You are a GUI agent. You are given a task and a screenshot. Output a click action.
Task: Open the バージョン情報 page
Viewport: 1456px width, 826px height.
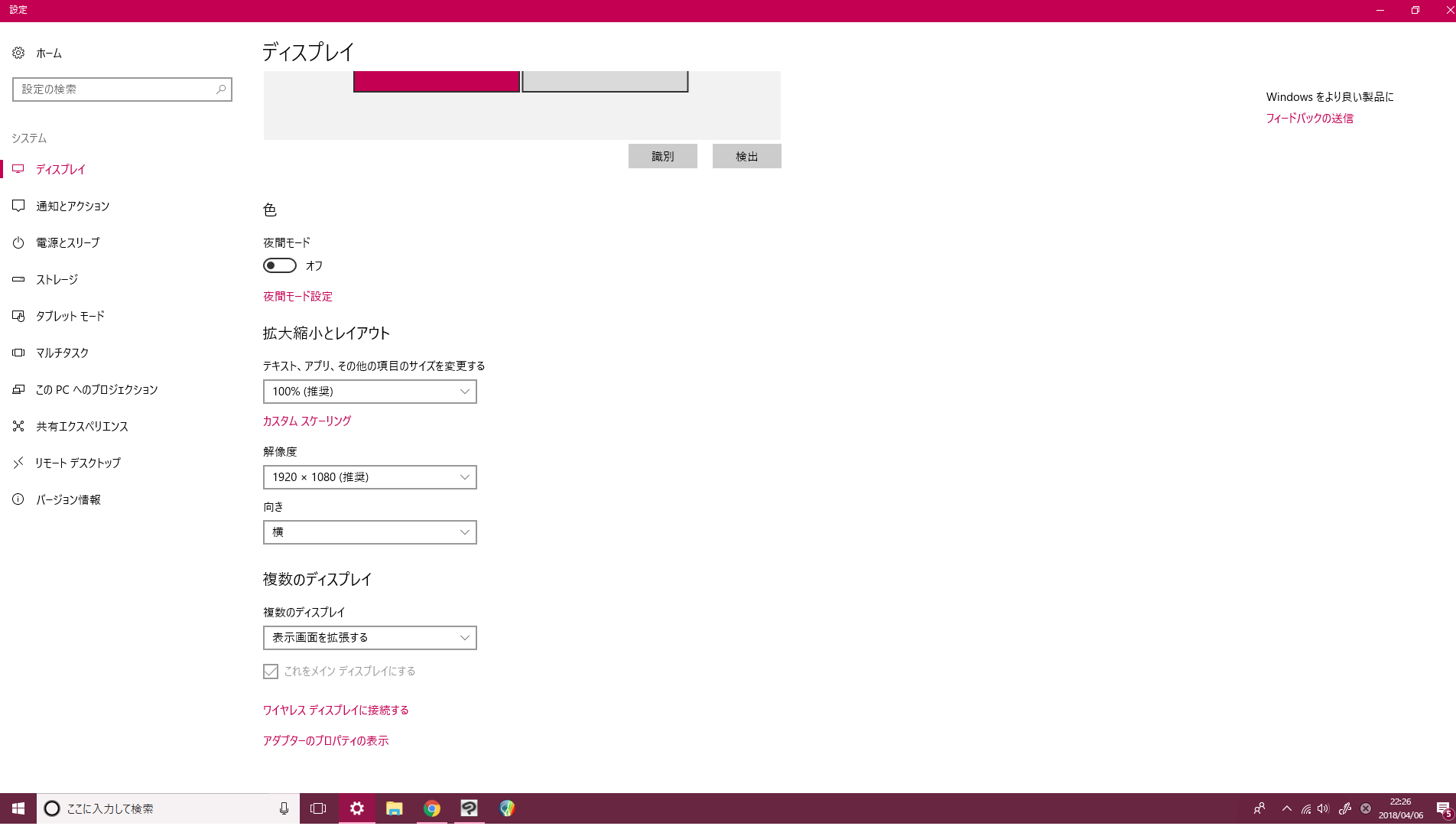pos(68,499)
